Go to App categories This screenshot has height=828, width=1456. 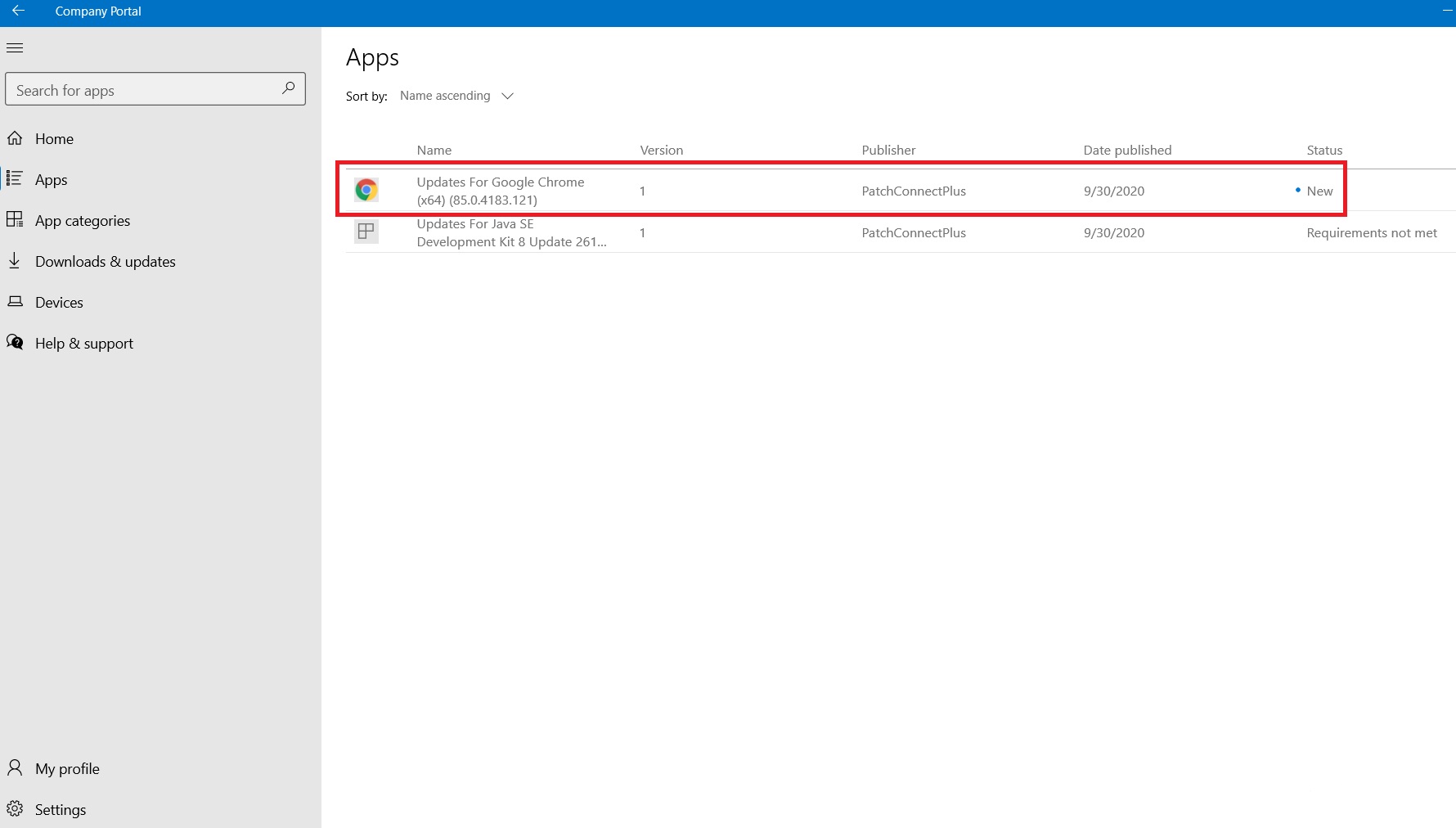(x=82, y=221)
